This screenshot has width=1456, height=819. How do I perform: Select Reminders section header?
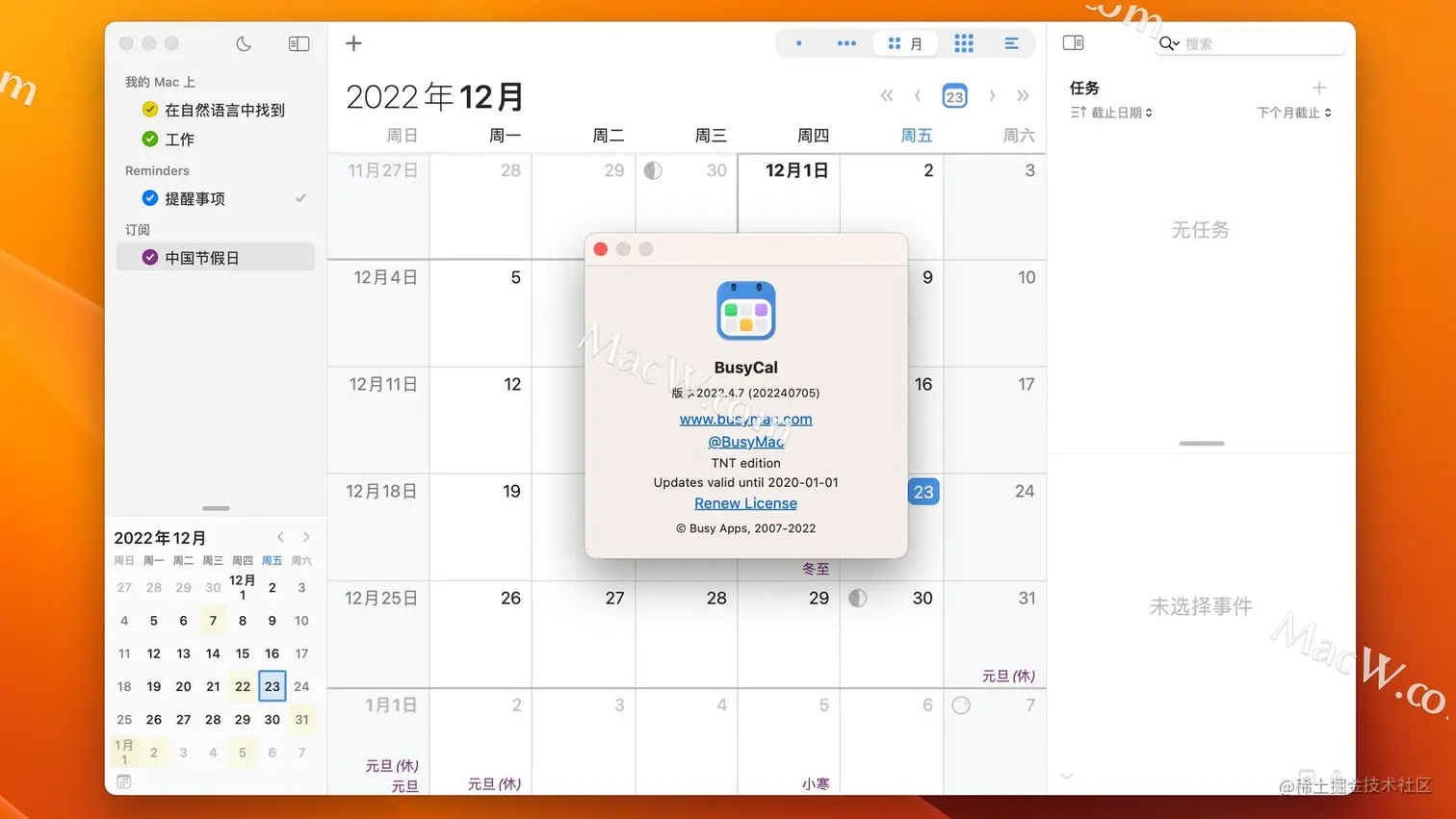click(157, 170)
